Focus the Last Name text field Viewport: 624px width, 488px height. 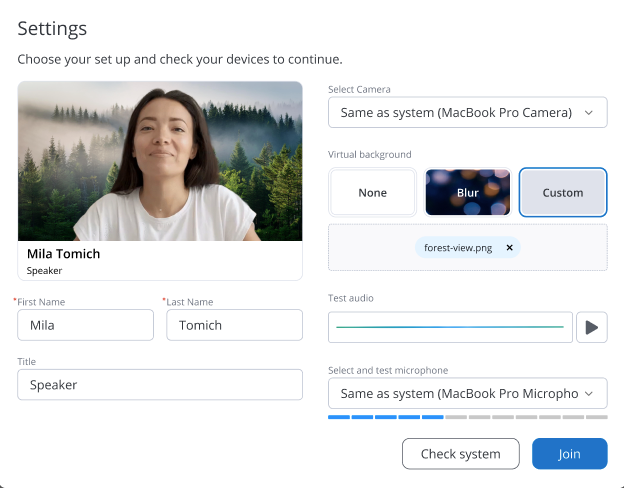[x=234, y=325]
